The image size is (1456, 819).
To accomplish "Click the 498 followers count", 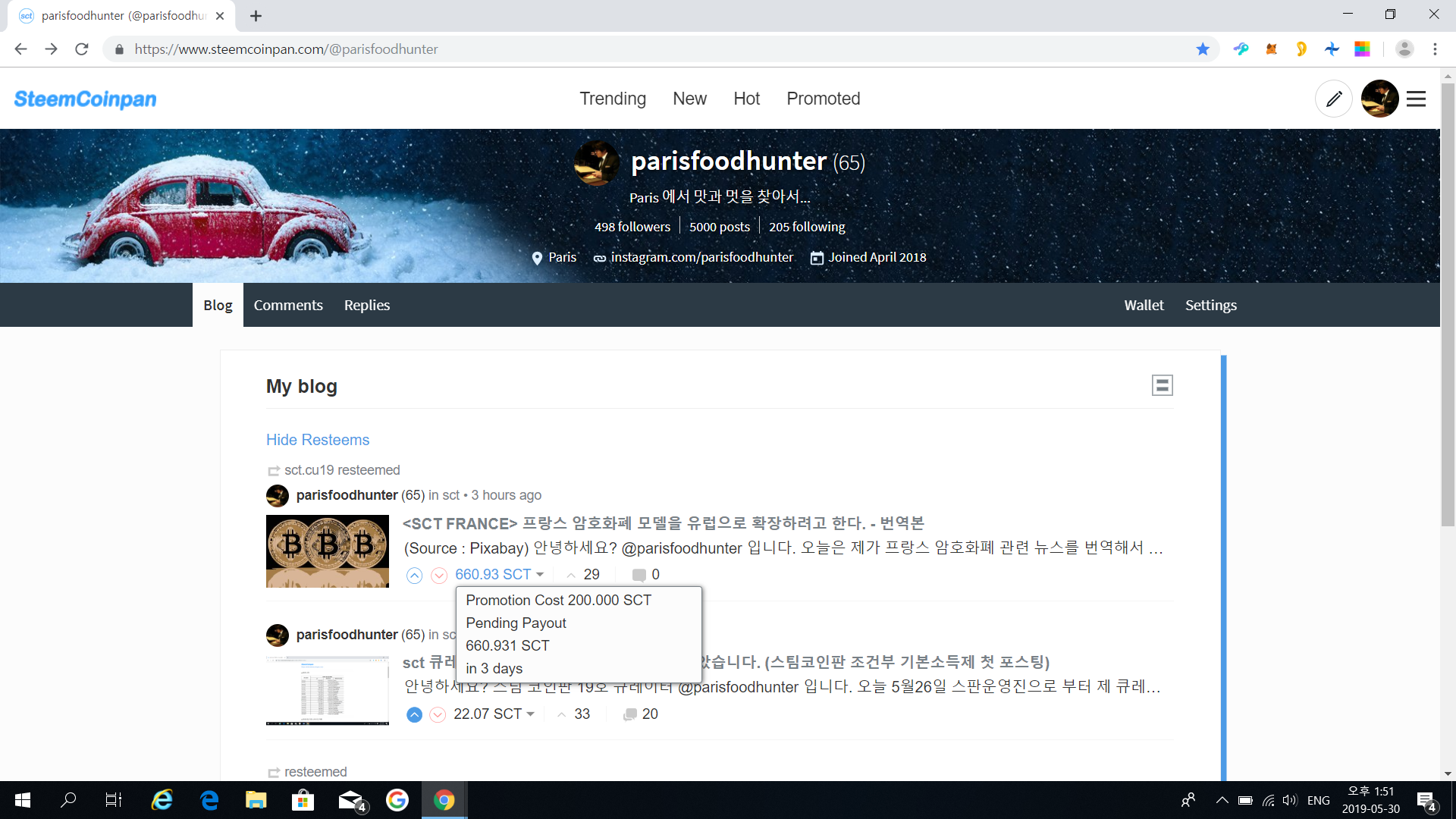I will point(632,227).
